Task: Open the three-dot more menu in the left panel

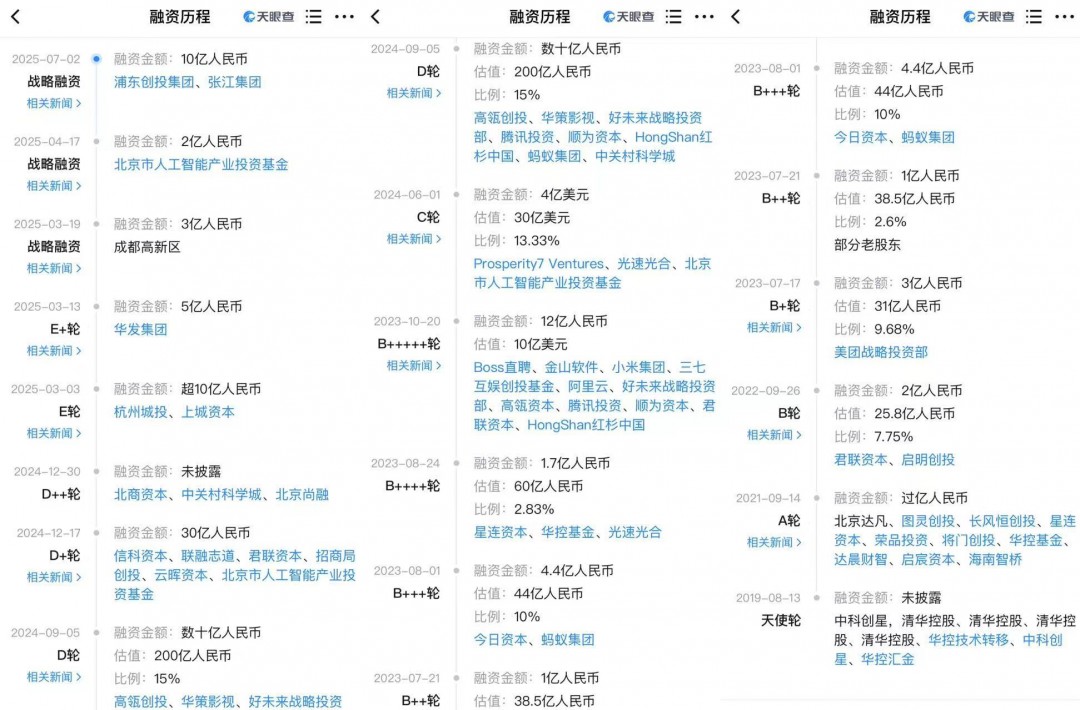Action: coord(344,17)
